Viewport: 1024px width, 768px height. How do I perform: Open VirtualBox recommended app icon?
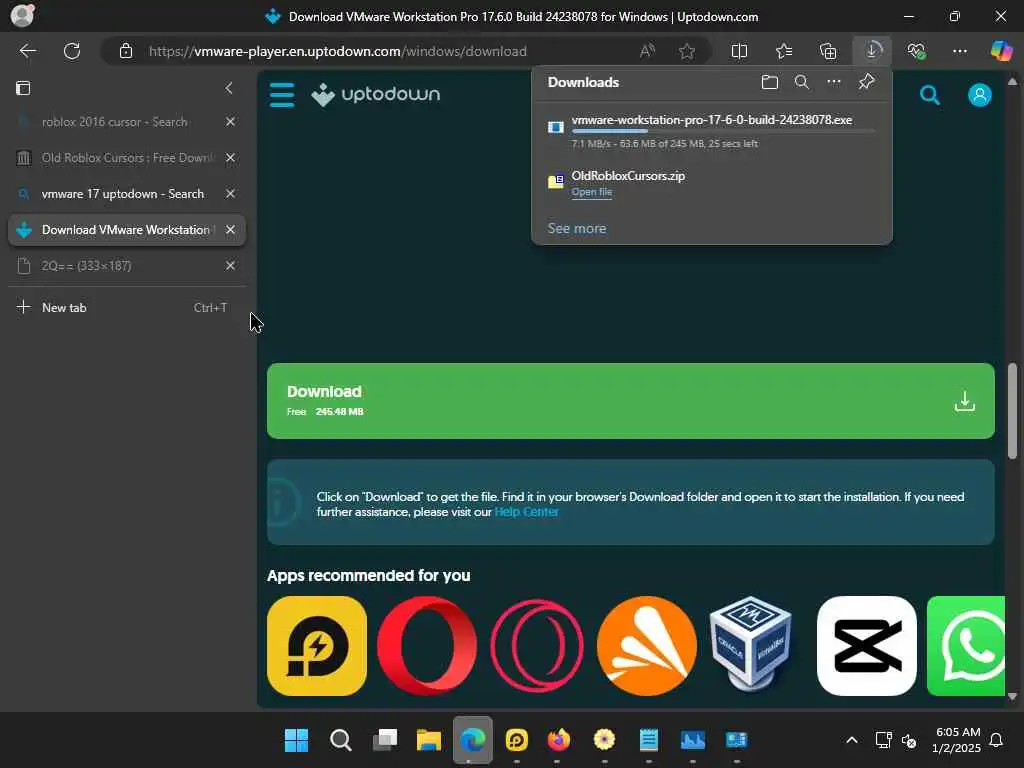coord(751,643)
